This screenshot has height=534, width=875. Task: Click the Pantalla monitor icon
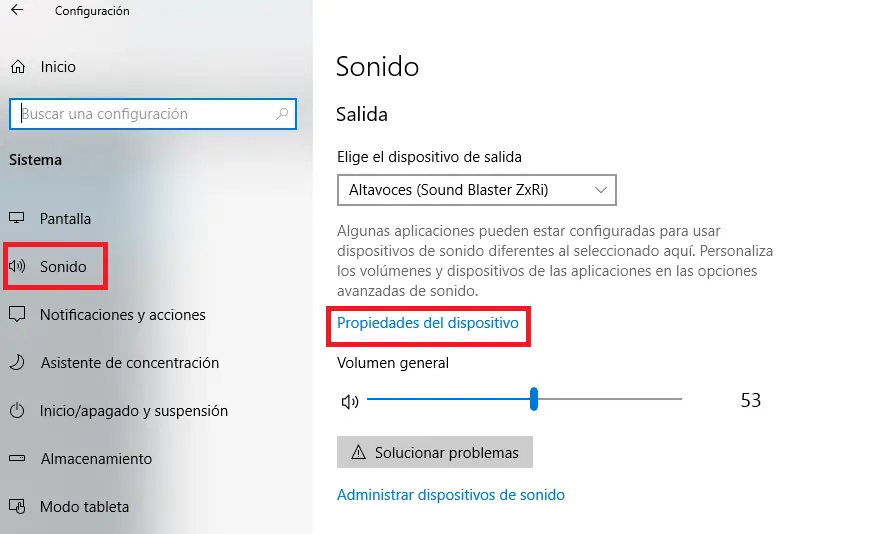17,219
